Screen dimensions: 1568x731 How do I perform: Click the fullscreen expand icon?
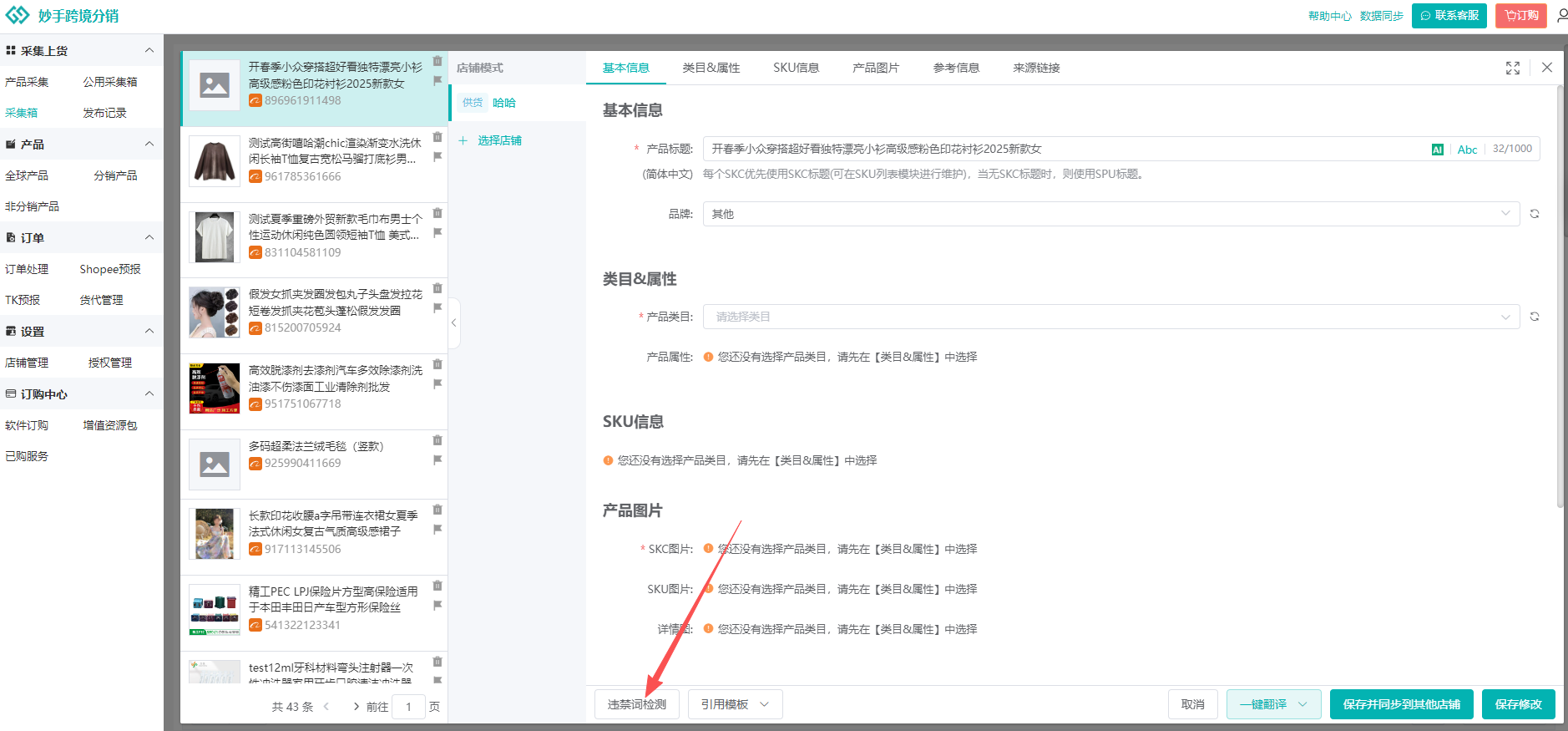point(1512,68)
